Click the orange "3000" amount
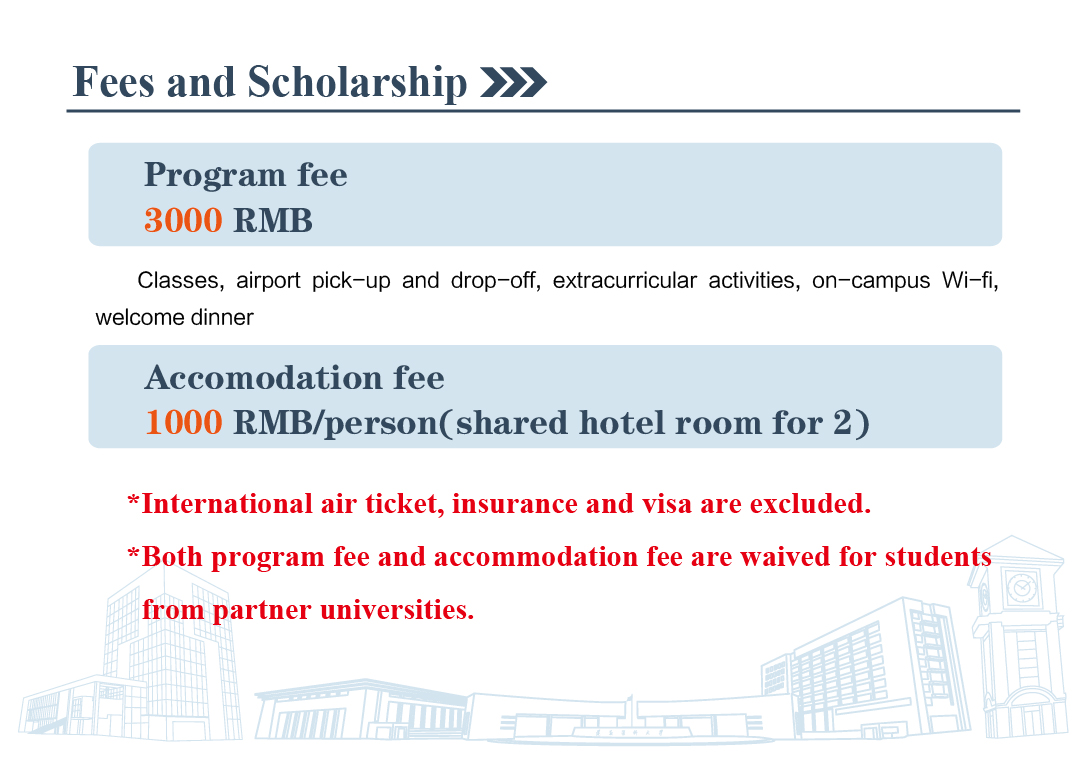1087x768 pixels. coord(183,220)
